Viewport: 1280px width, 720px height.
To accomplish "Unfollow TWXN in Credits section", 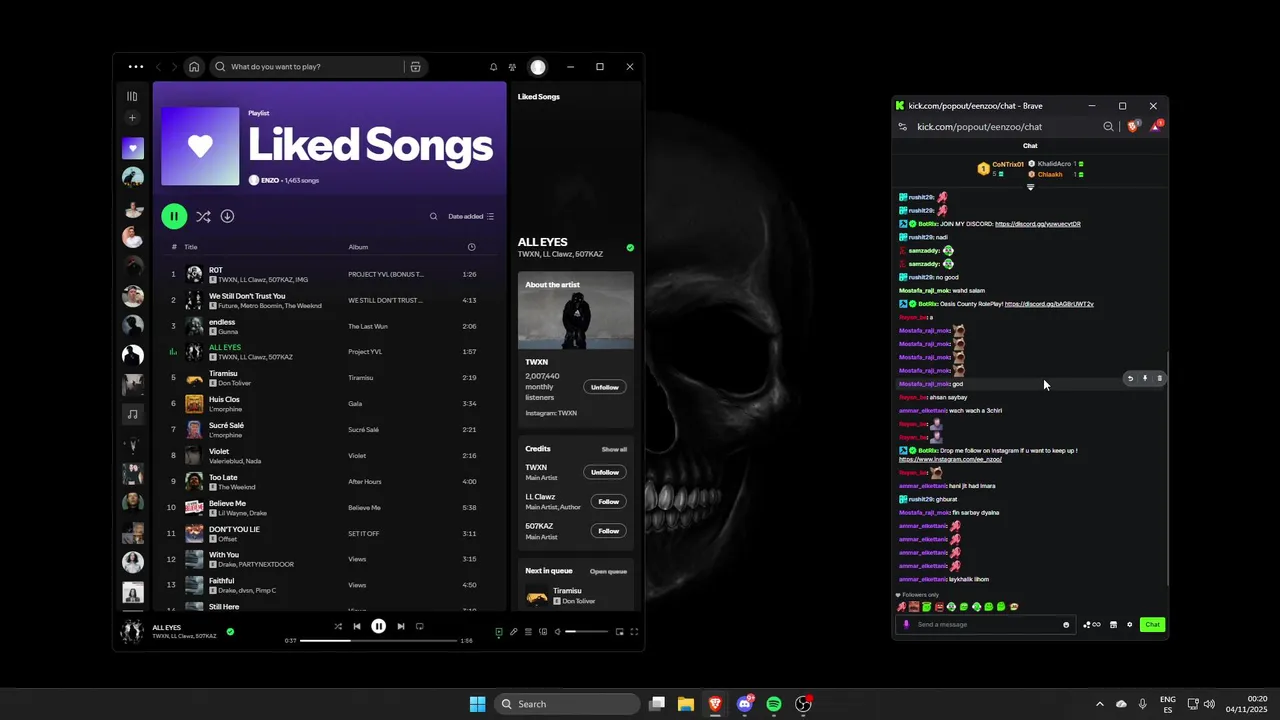I will tap(605, 472).
